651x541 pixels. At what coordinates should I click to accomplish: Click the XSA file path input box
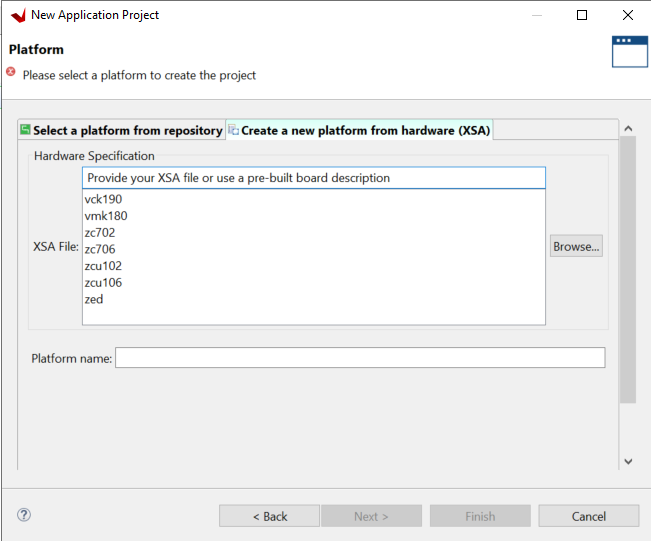click(314, 178)
